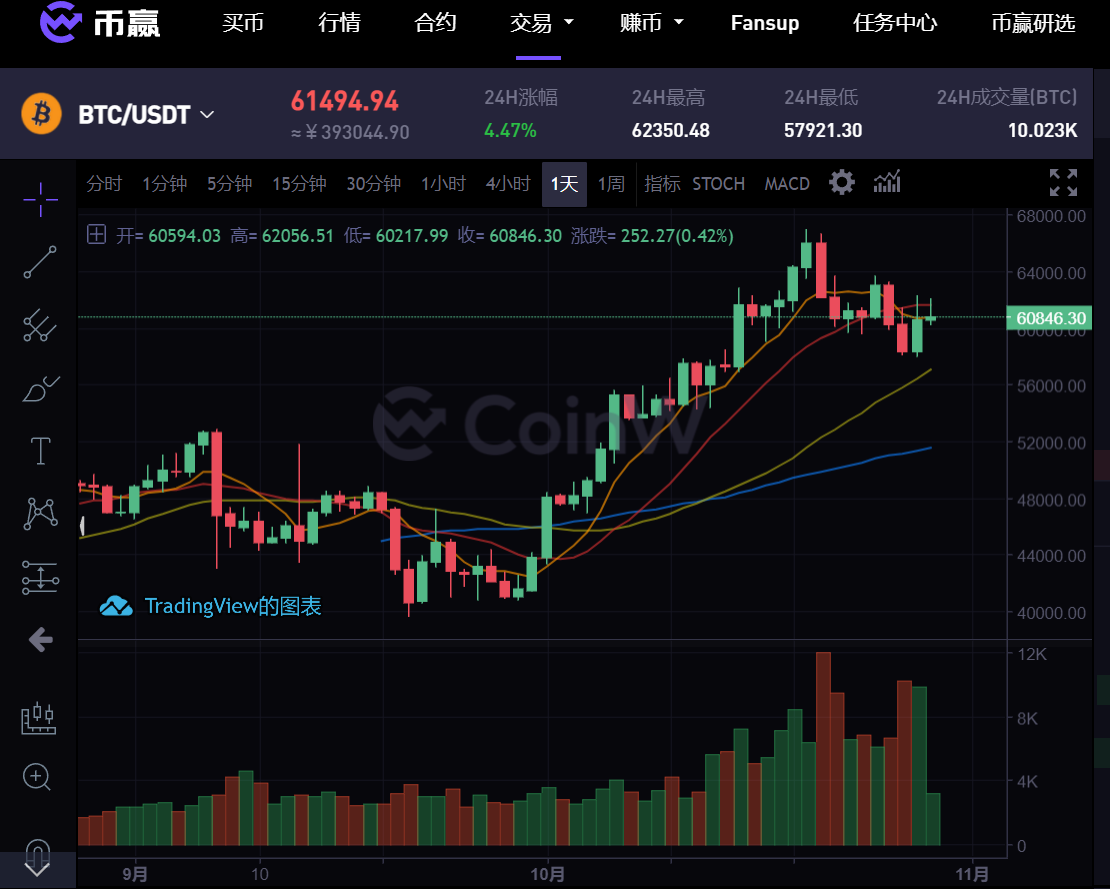Select the XABCD pattern tool
This screenshot has width=1110, height=889.
click(x=40, y=514)
